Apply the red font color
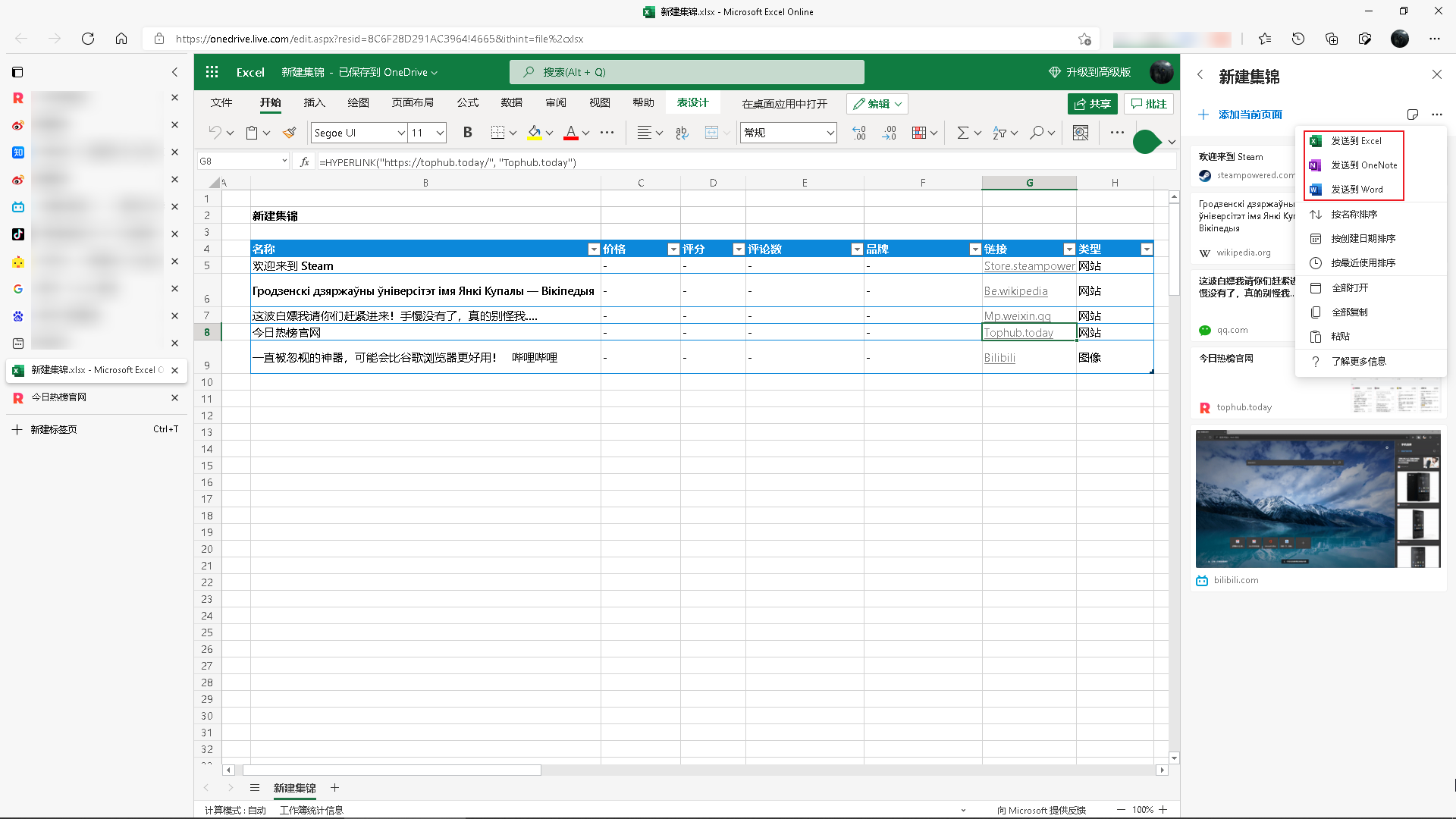 click(571, 133)
